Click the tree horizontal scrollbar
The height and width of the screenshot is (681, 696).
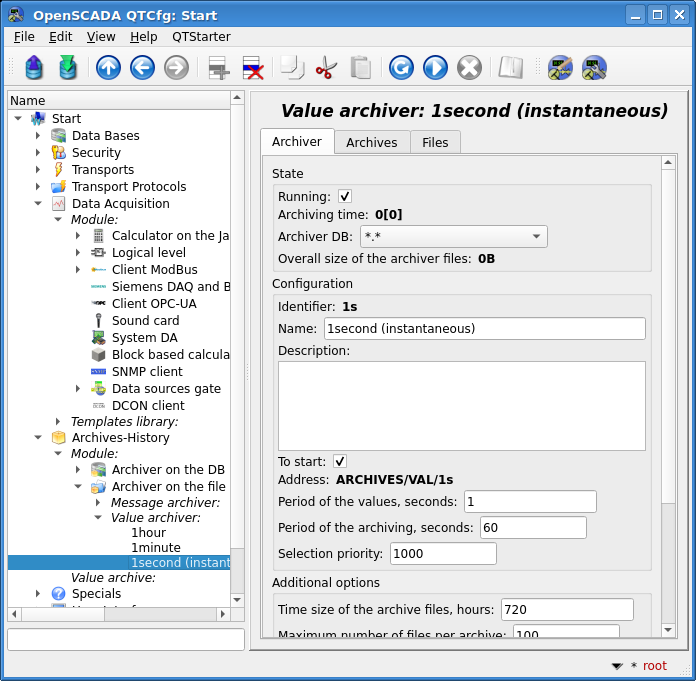click(x=119, y=614)
